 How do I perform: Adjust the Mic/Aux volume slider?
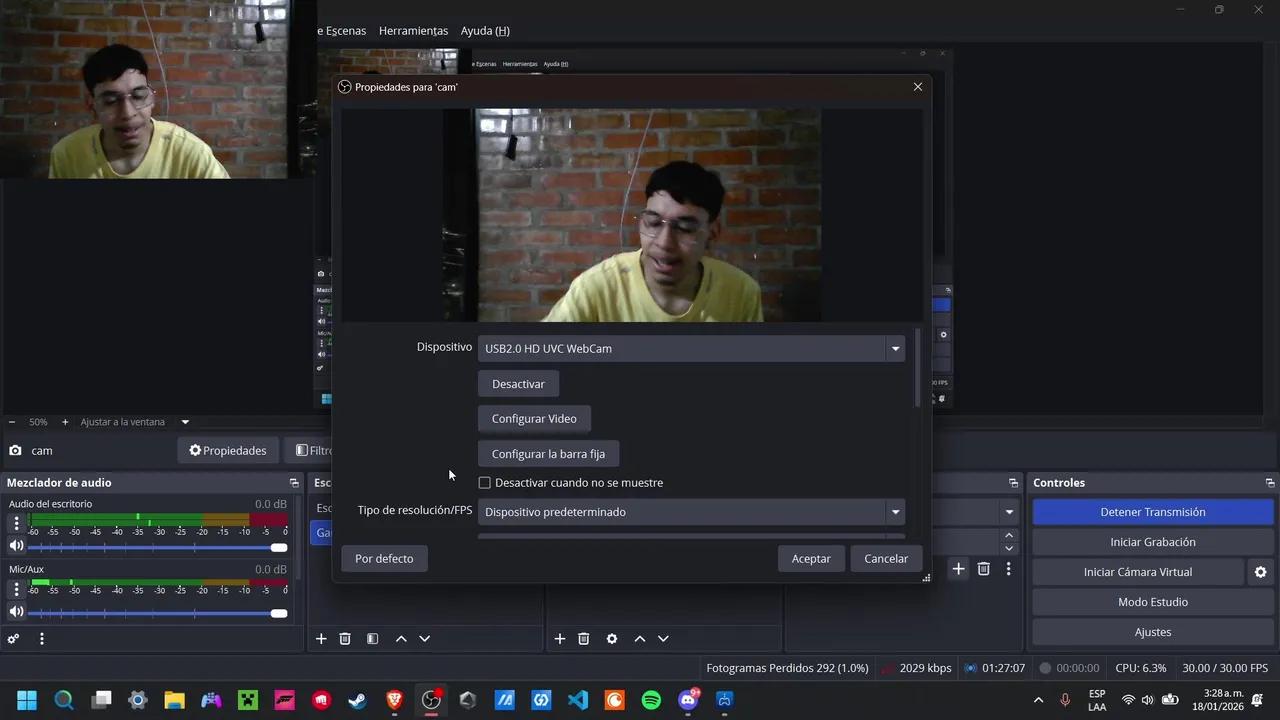278,613
